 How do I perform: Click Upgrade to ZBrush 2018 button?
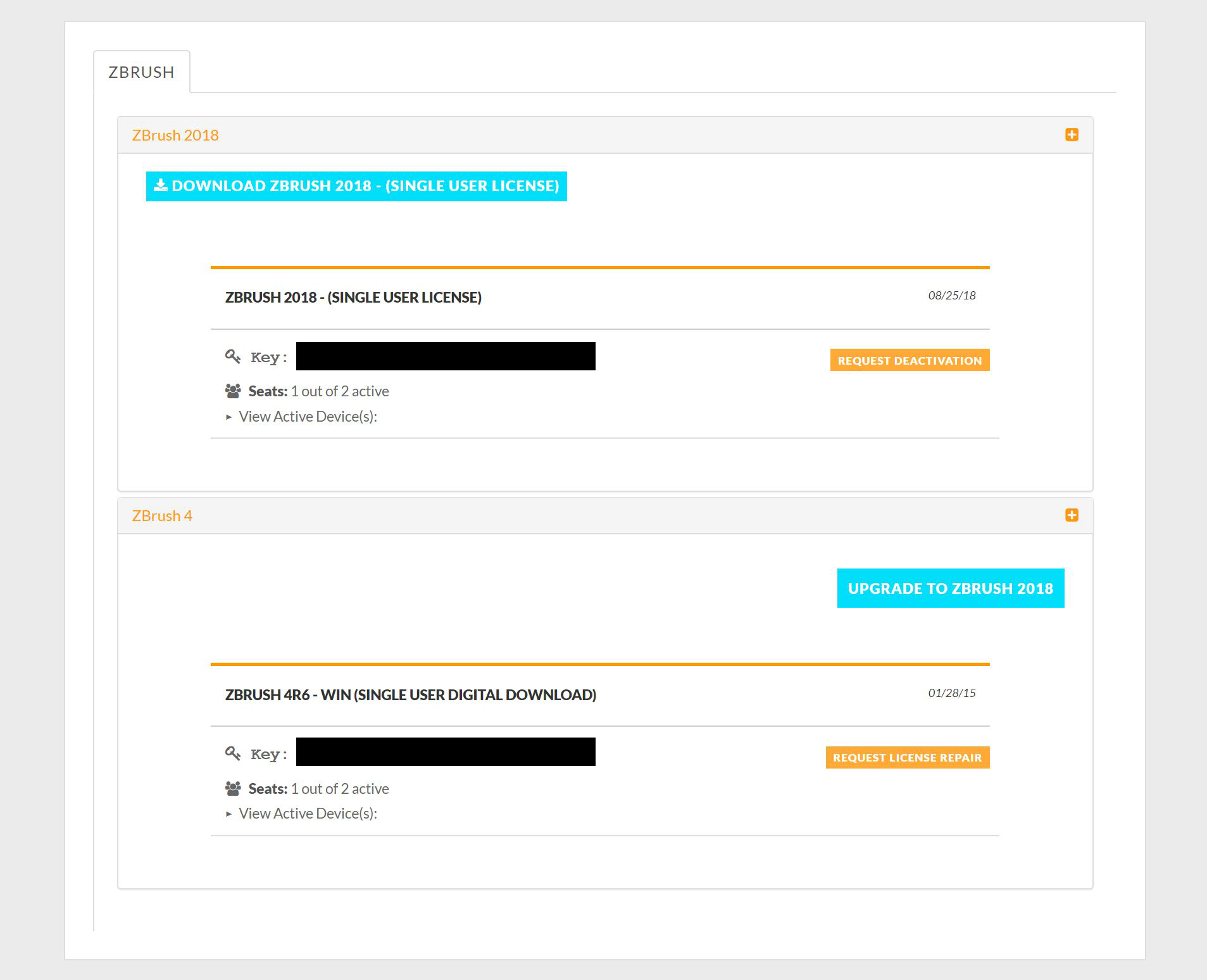(951, 588)
